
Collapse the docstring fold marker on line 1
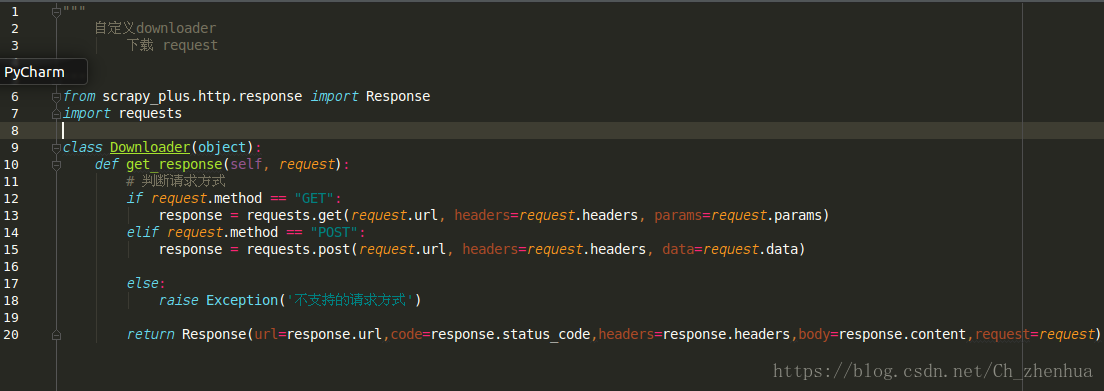pos(56,11)
